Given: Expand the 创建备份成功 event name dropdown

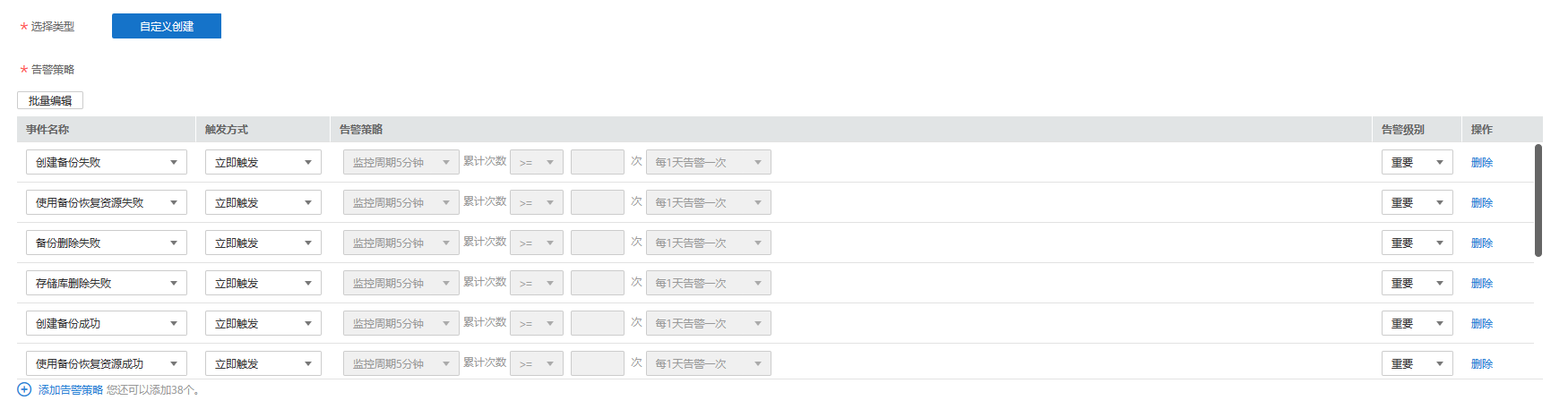Looking at the screenshot, I should (x=106, y=323).
